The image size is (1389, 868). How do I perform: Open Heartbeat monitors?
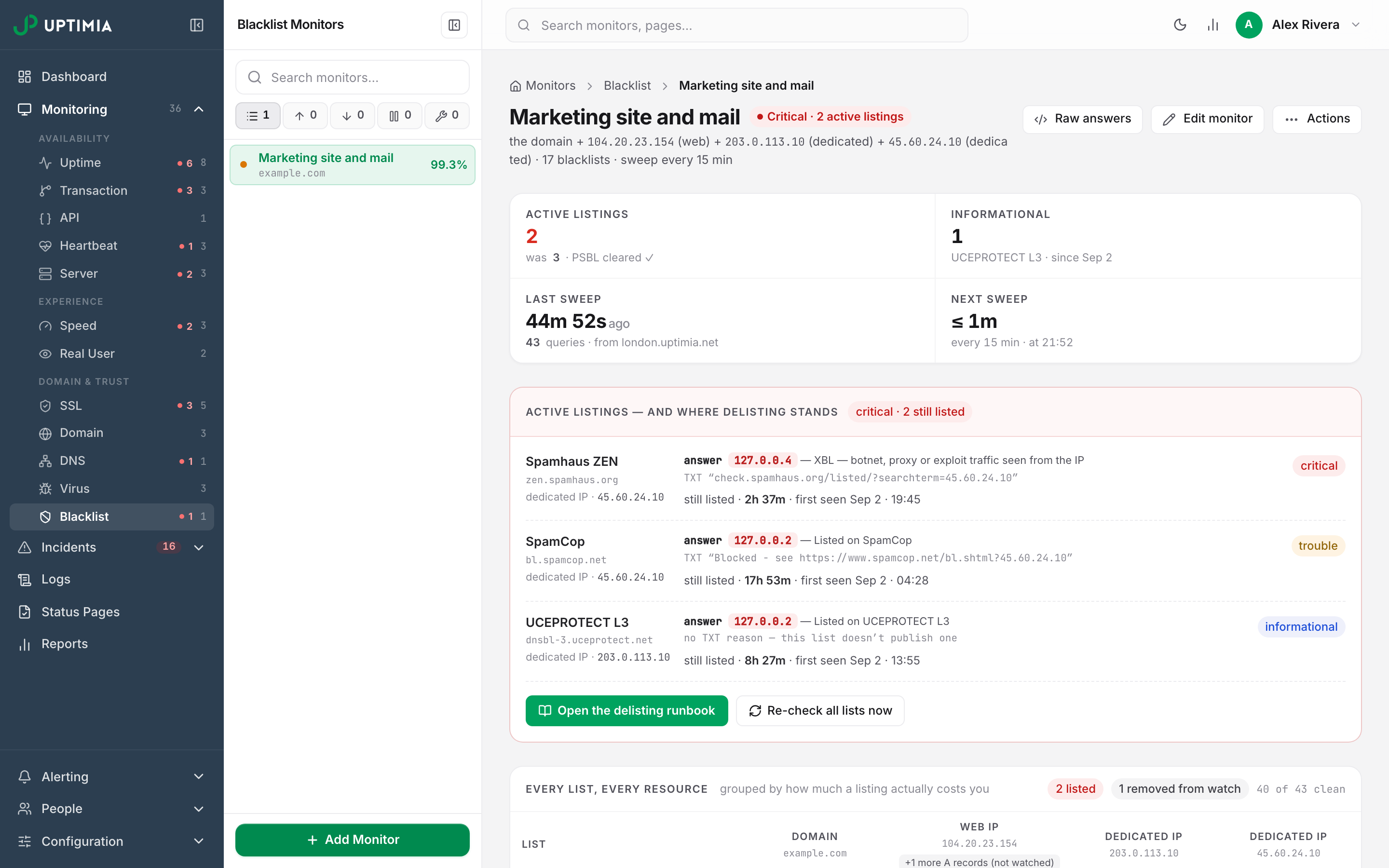point(112,246)
